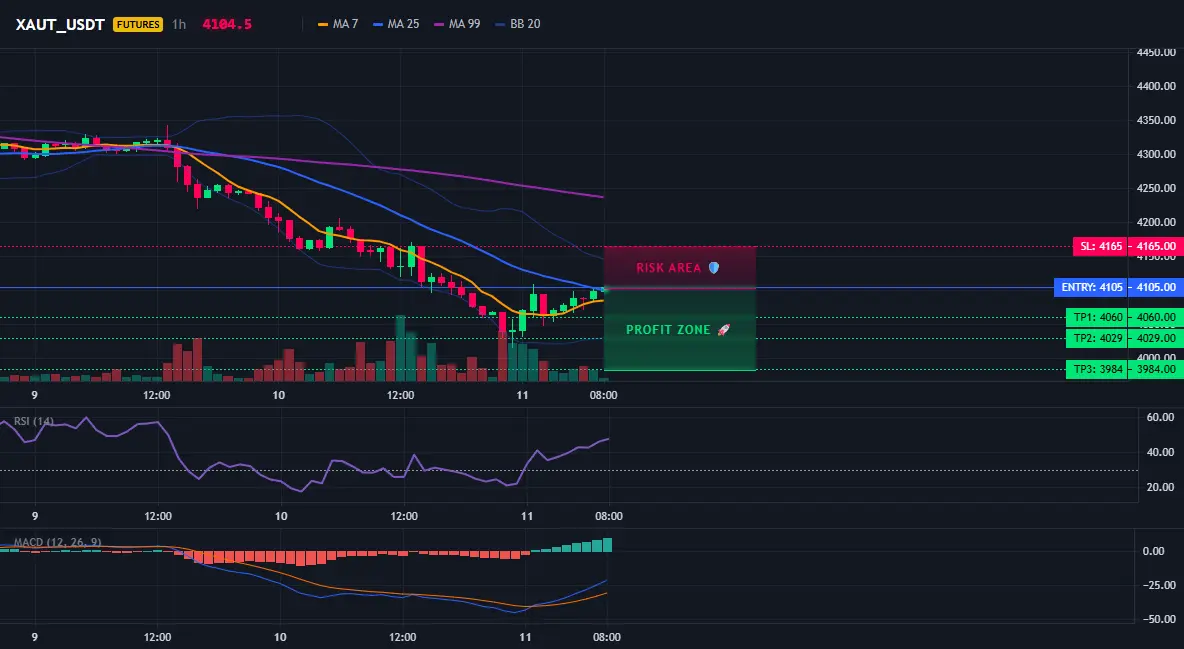
Task: Click the 4350.00 price axis label
Action: tap(1156, 120)
